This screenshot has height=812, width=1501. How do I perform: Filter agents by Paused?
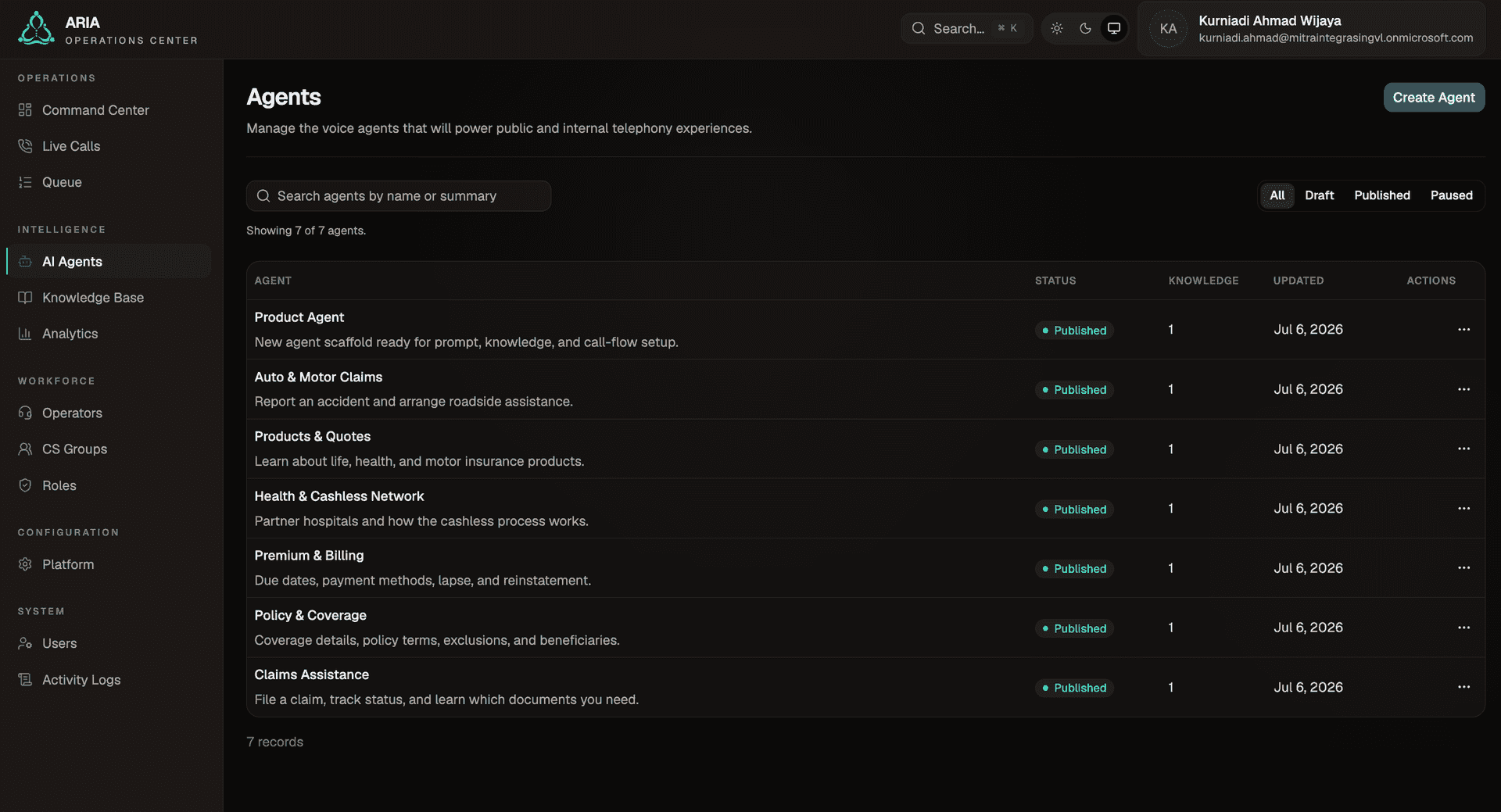point(1451,195)
